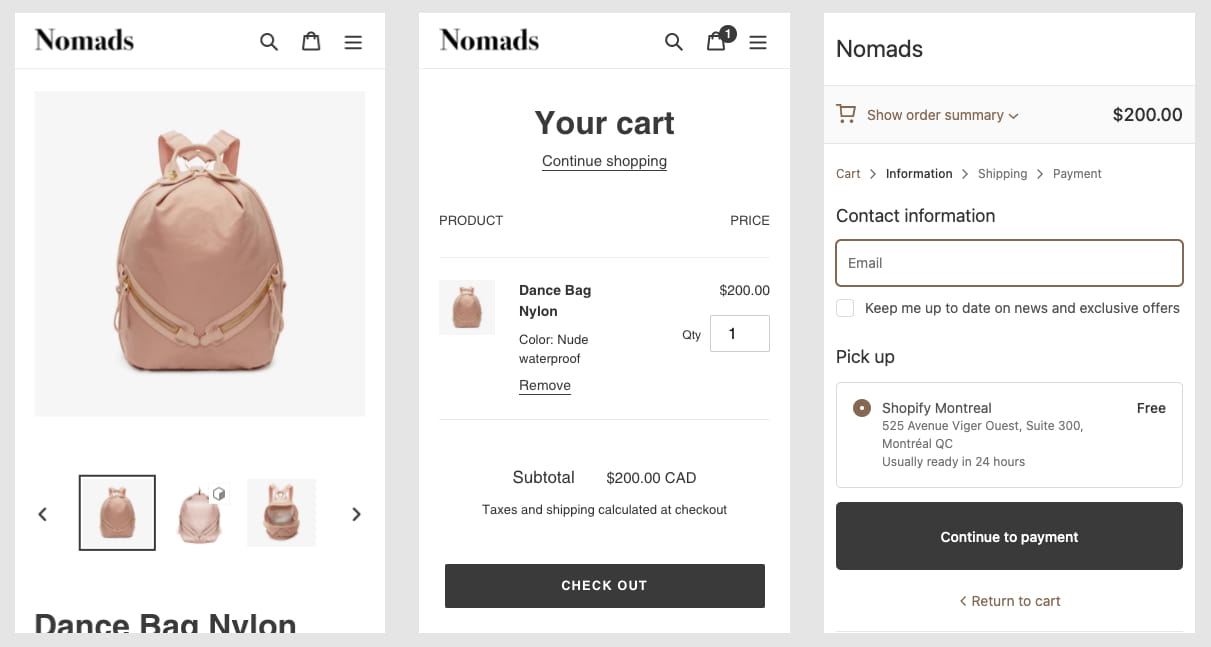Click the Return to cart link
The height and width of the screenshot is (647, 1211).
(1009, 600)
